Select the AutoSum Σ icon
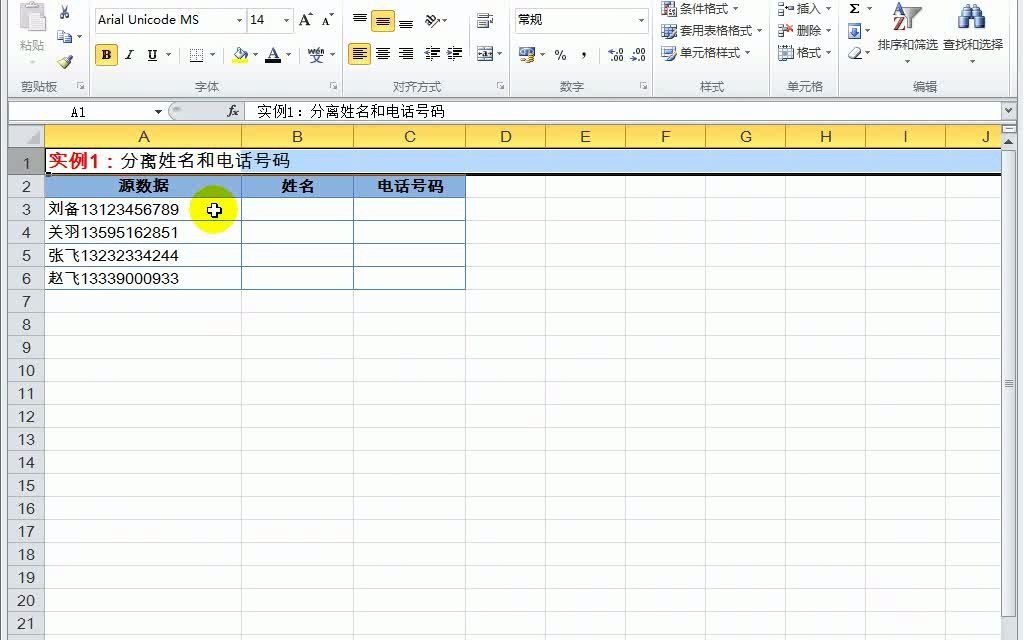 coord(853,10)
